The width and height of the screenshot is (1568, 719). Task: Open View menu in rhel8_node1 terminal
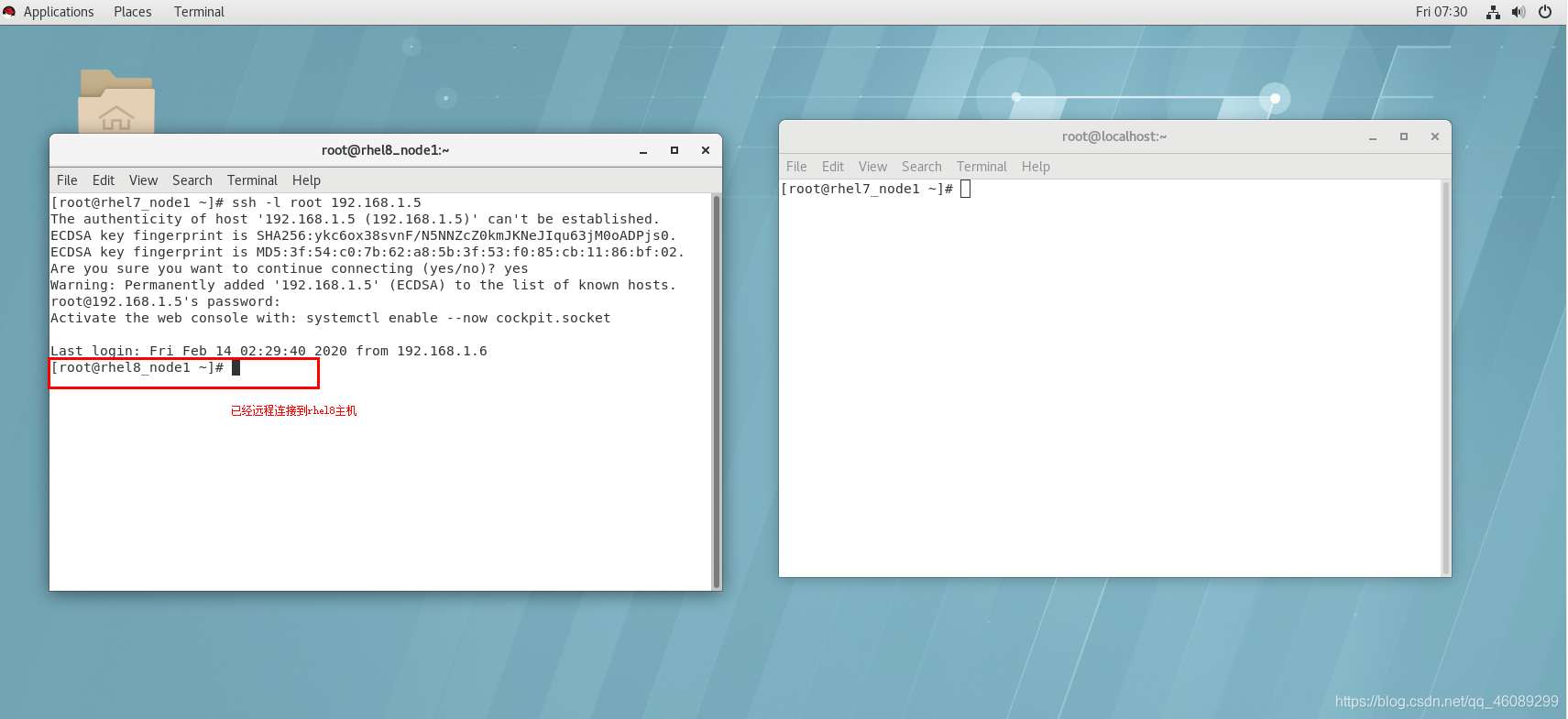(143, 180)
